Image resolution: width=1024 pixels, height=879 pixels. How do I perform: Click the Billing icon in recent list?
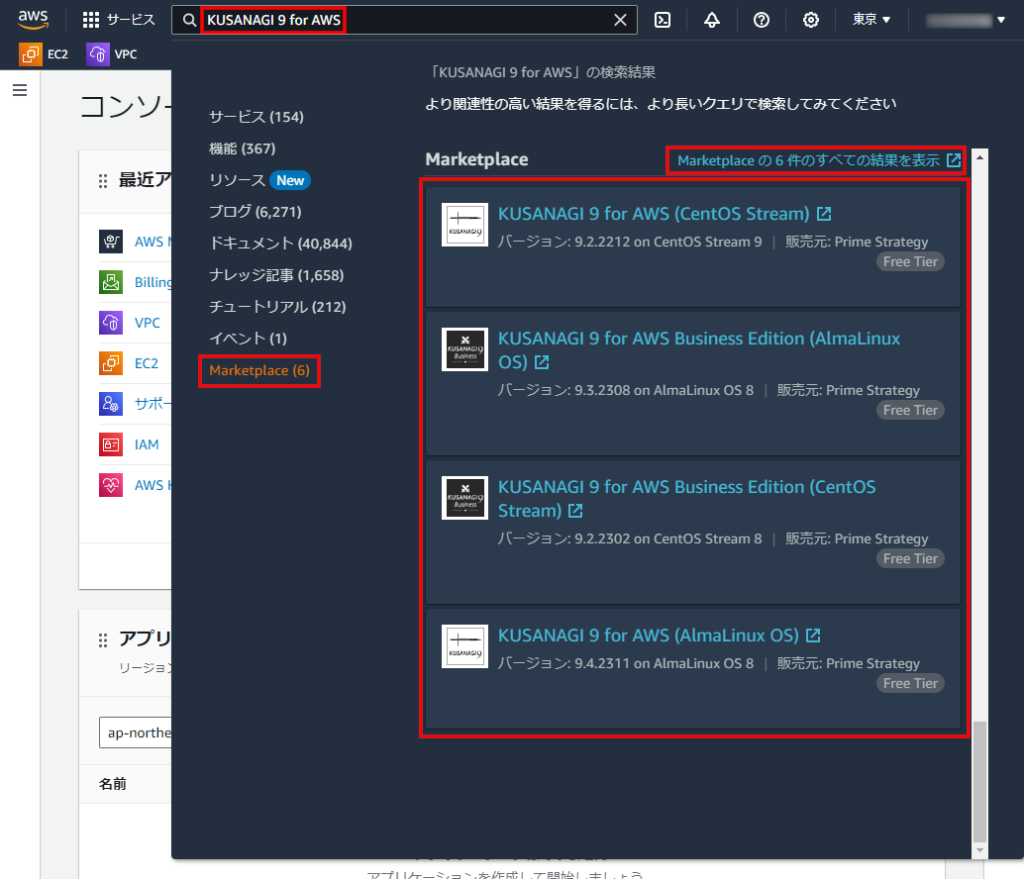click(110, 282)
